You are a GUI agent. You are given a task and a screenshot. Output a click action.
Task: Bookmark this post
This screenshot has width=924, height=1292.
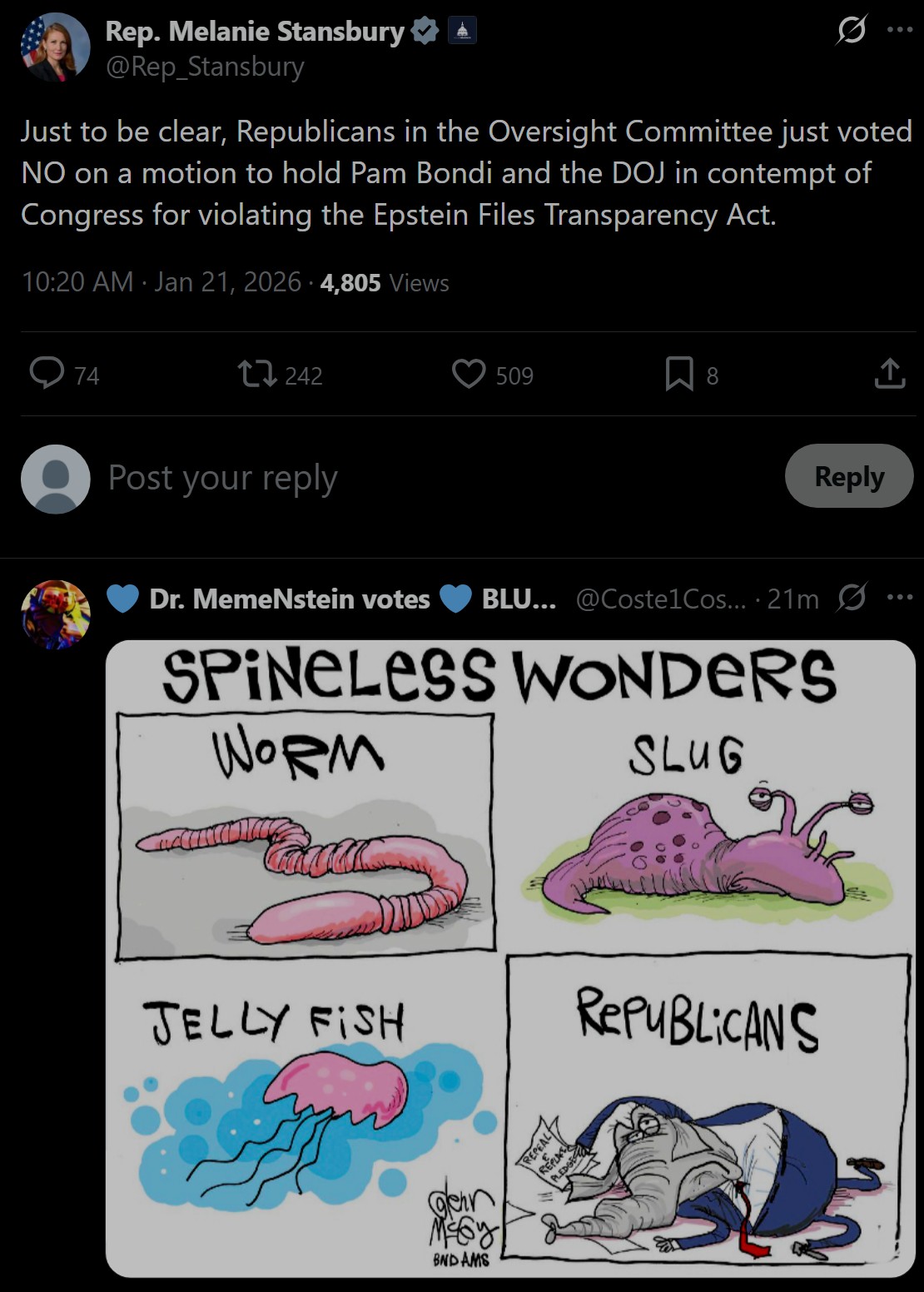(x=679, y=373)
